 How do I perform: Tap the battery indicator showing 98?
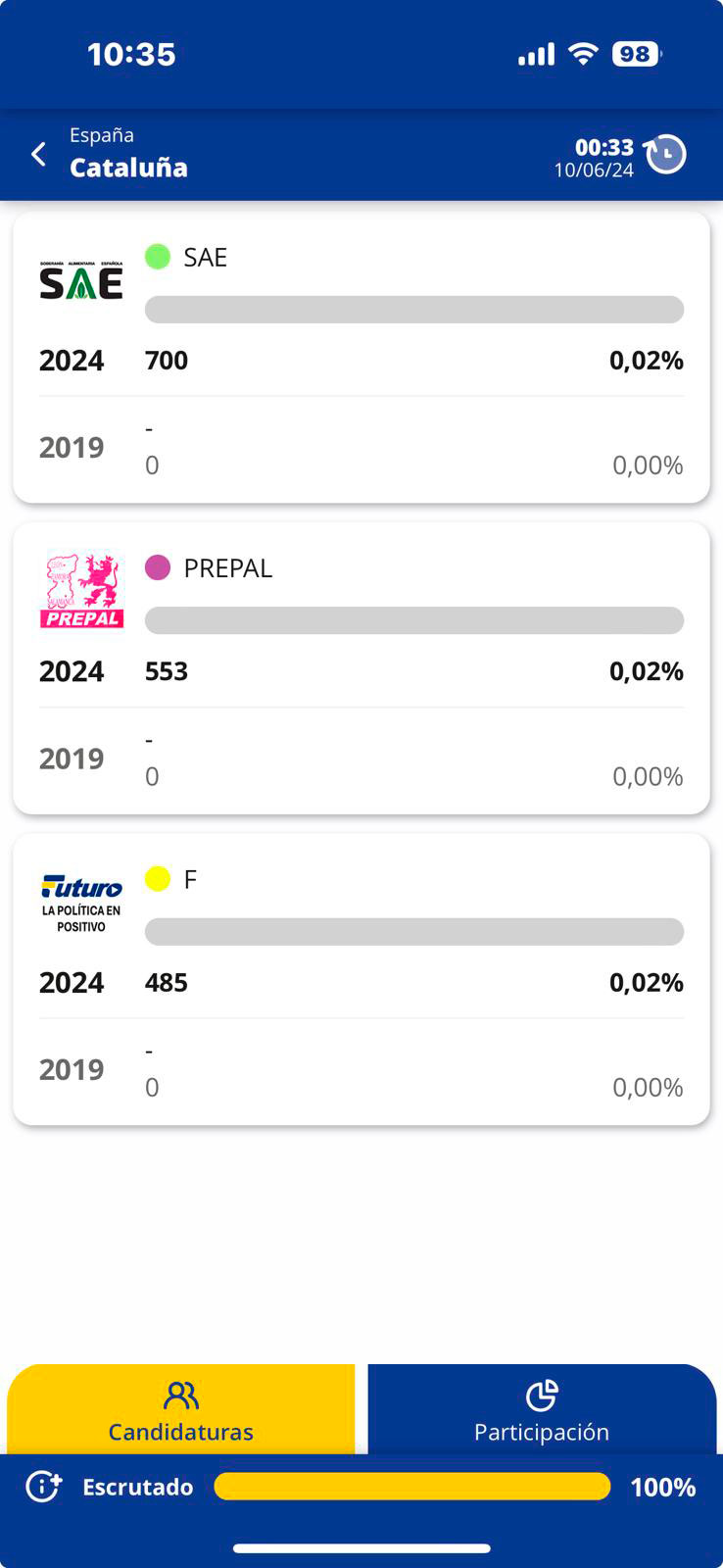(x=636, y=54)
